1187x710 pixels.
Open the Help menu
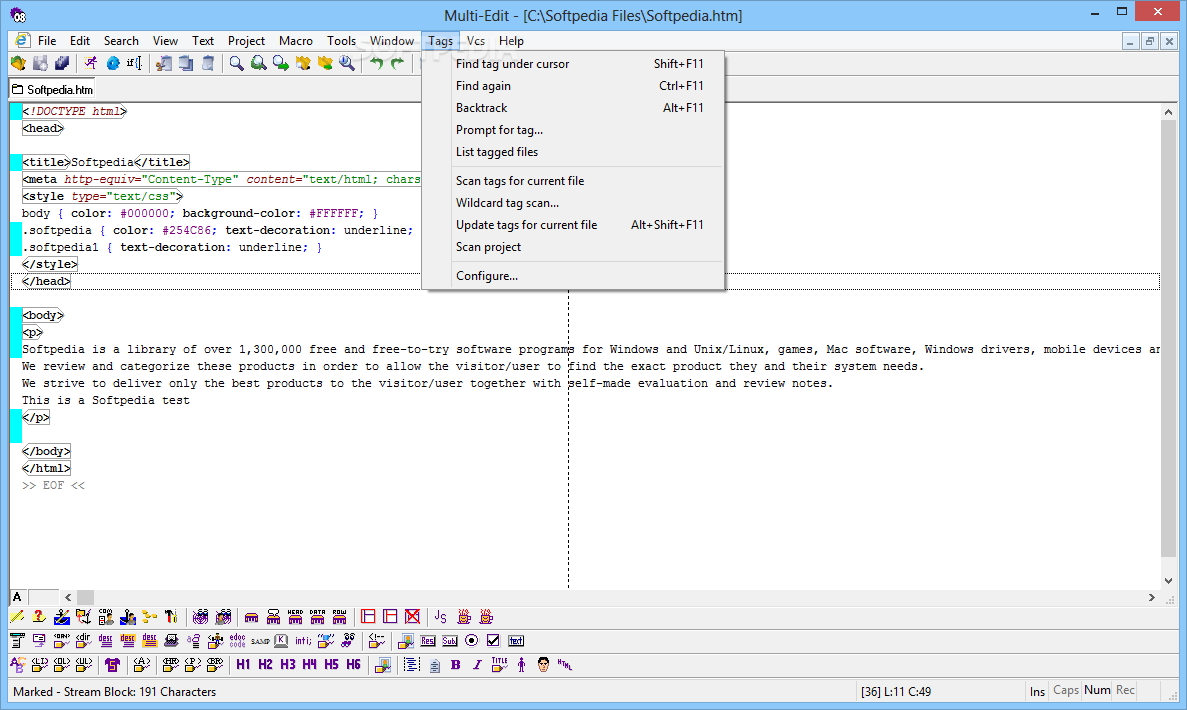pyautogui.click(x=511, y=41)
